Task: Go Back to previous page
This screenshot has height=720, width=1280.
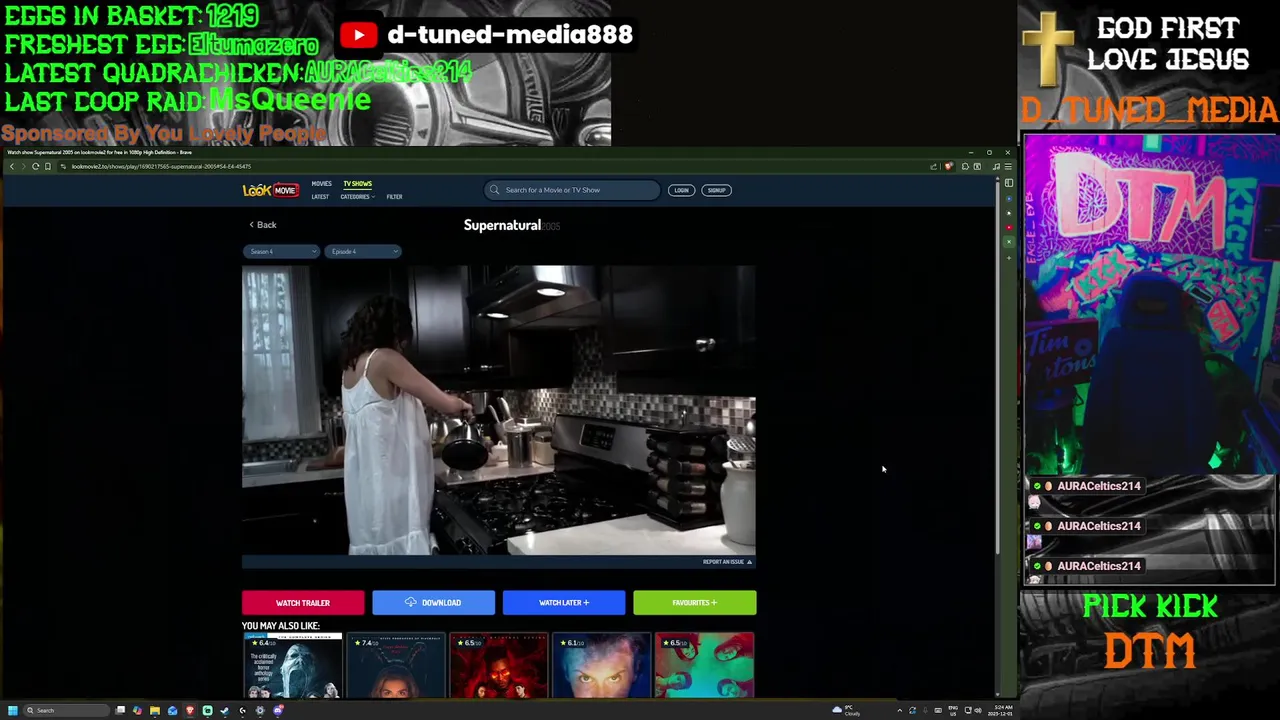Action: coord(263,225)
